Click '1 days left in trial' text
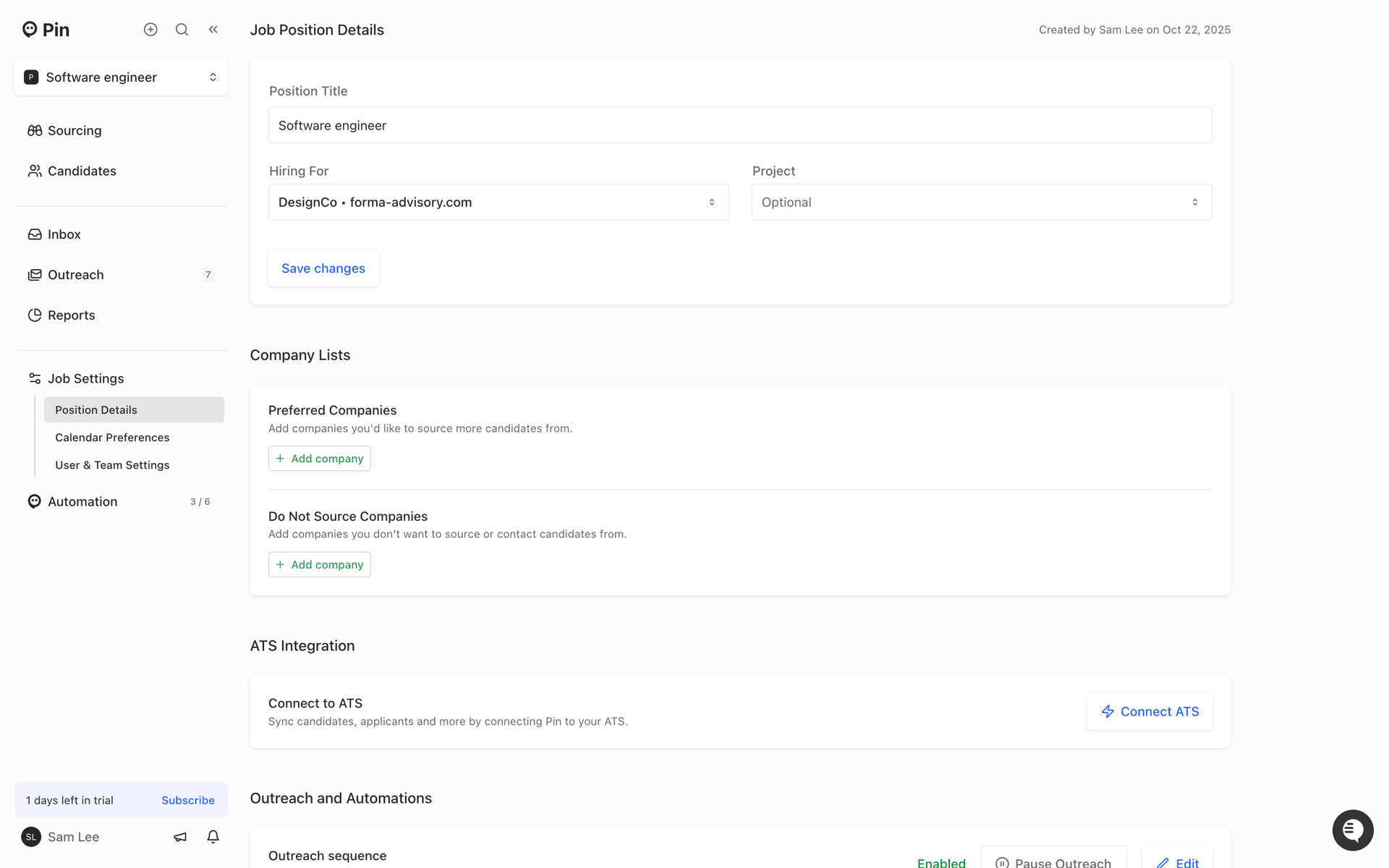Viewport: 1389px width, 868px height. point(69,801)
